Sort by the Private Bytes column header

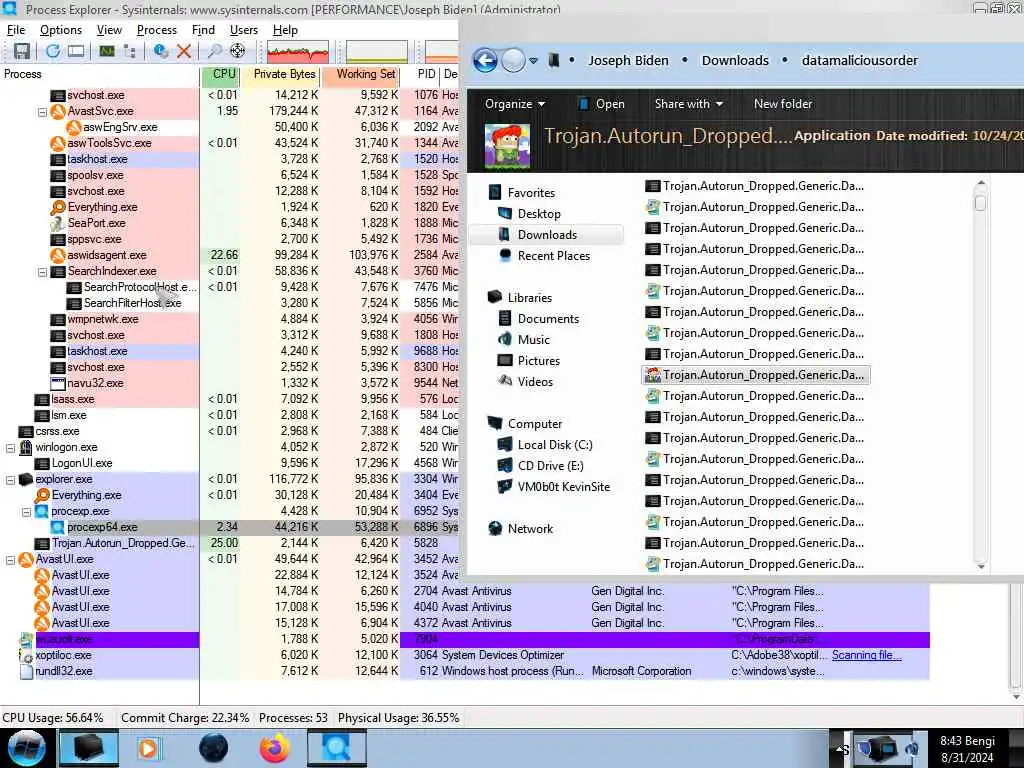point(283,74)
